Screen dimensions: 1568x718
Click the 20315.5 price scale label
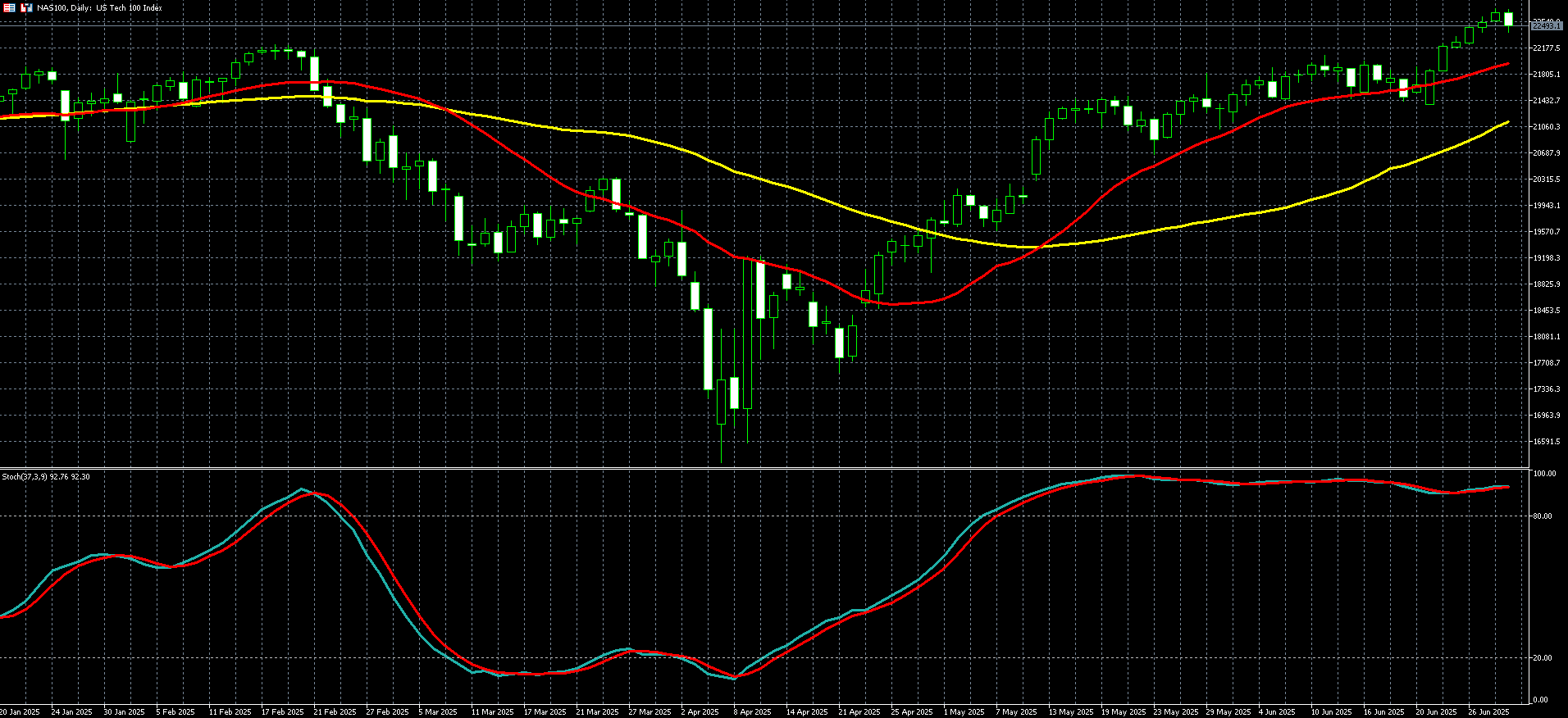pyautogui.click(x=1546, y=179)
